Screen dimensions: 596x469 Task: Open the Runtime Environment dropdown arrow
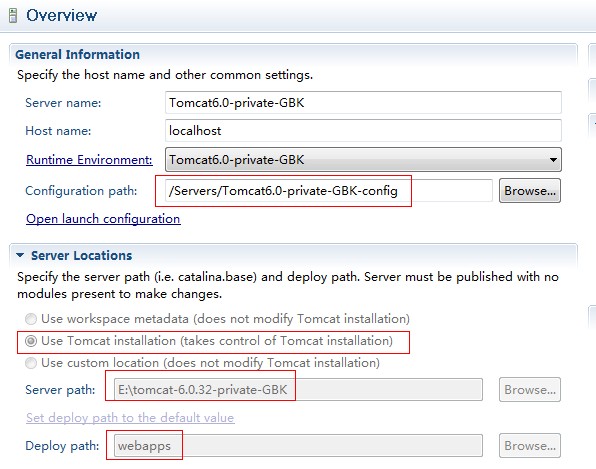click(553, 160)
